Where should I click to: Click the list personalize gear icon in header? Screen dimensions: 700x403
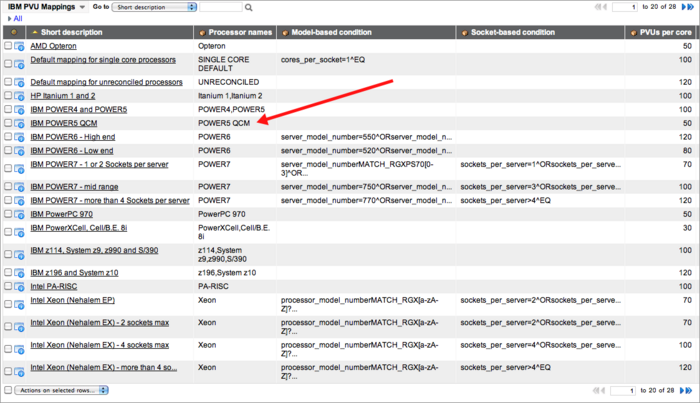(x=14, y=32)
